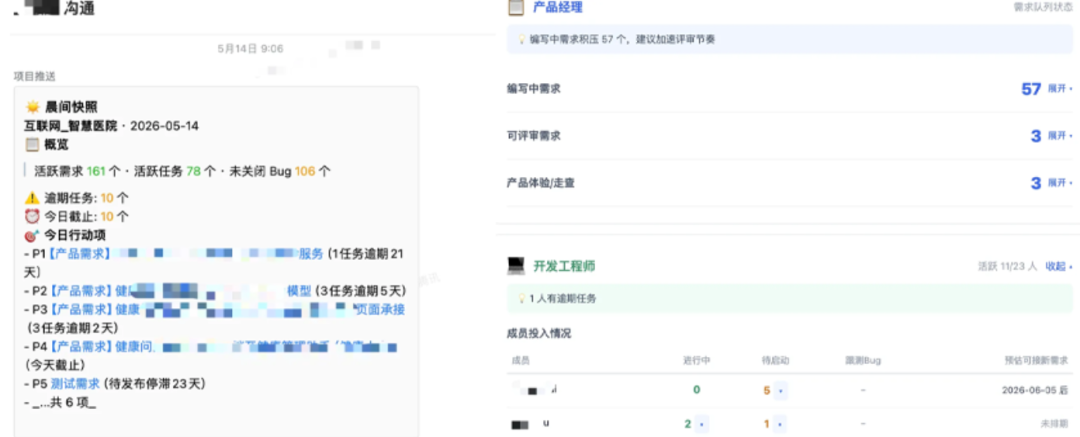Screen dimensions: 1080x437
Task: Click the 57 count for 编写中需求
Action: (1030, 89)
